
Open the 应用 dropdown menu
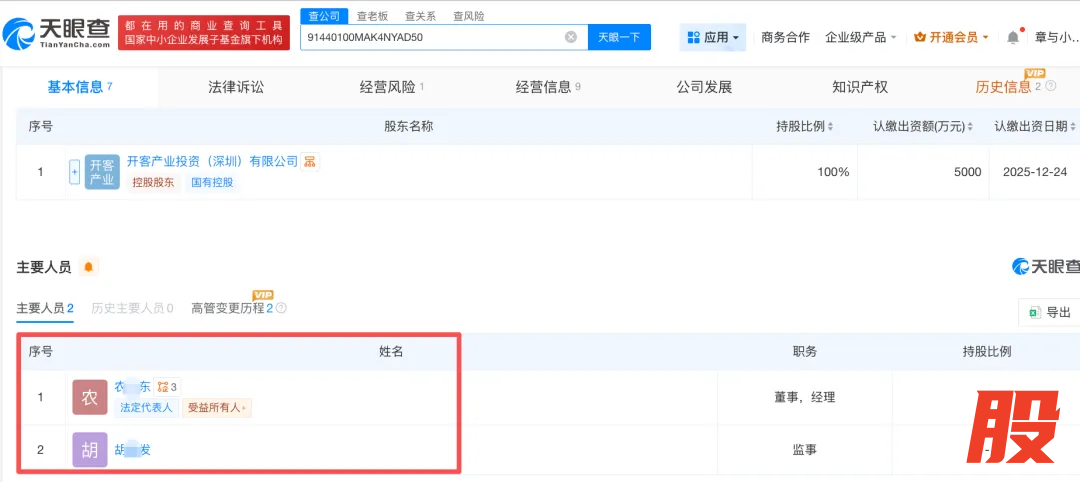(713, 37)
